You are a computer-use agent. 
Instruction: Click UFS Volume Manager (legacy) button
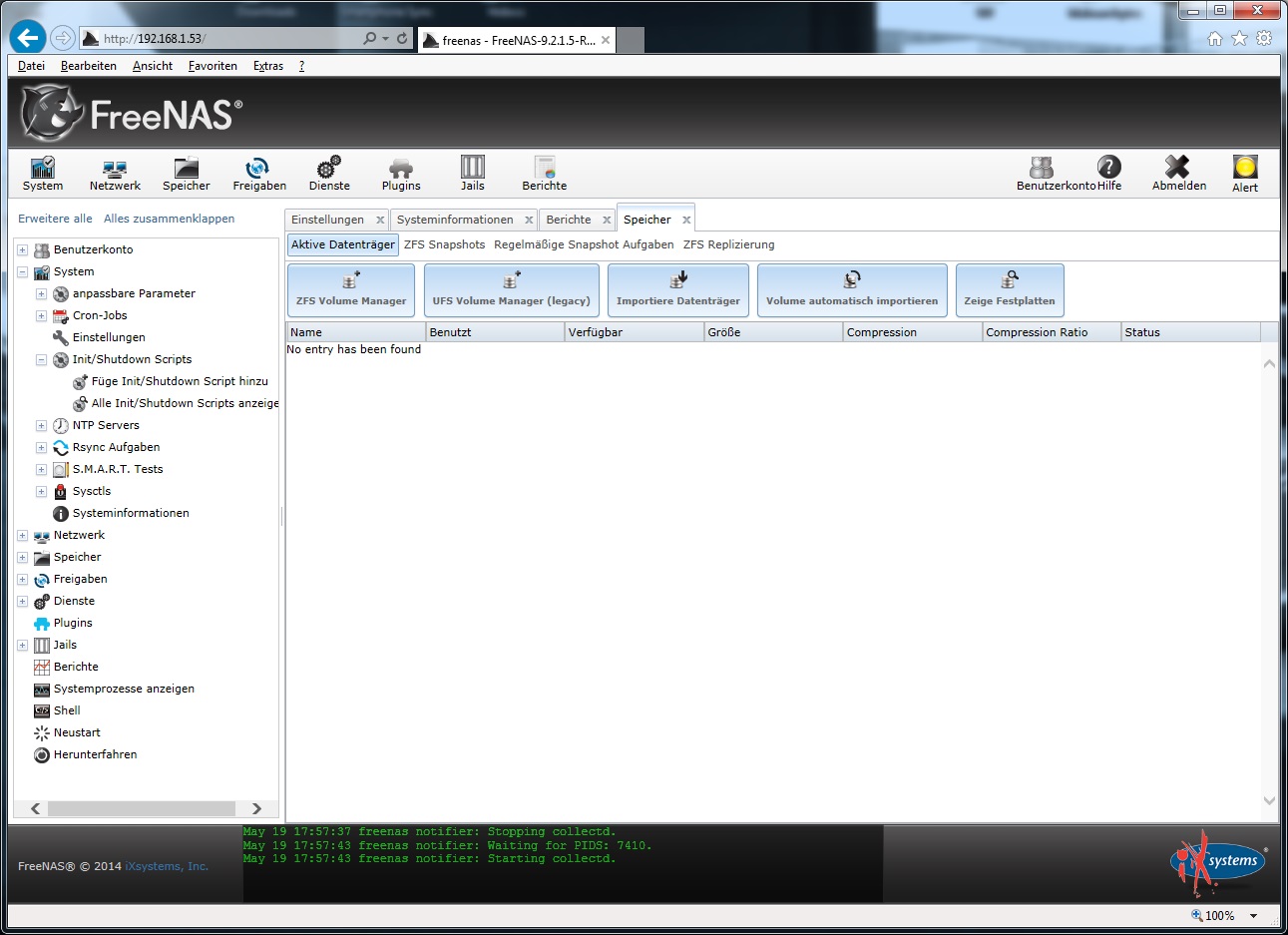coord(511,290)
